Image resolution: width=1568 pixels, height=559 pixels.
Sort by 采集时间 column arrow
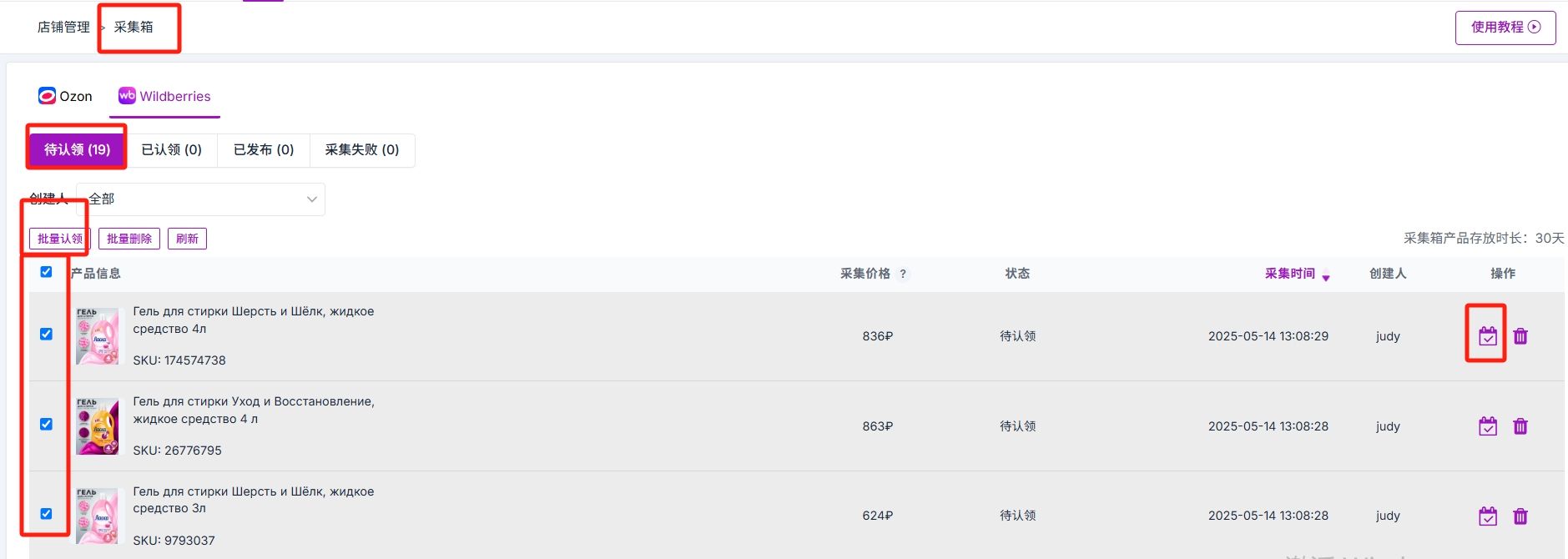coord(1325,277)
